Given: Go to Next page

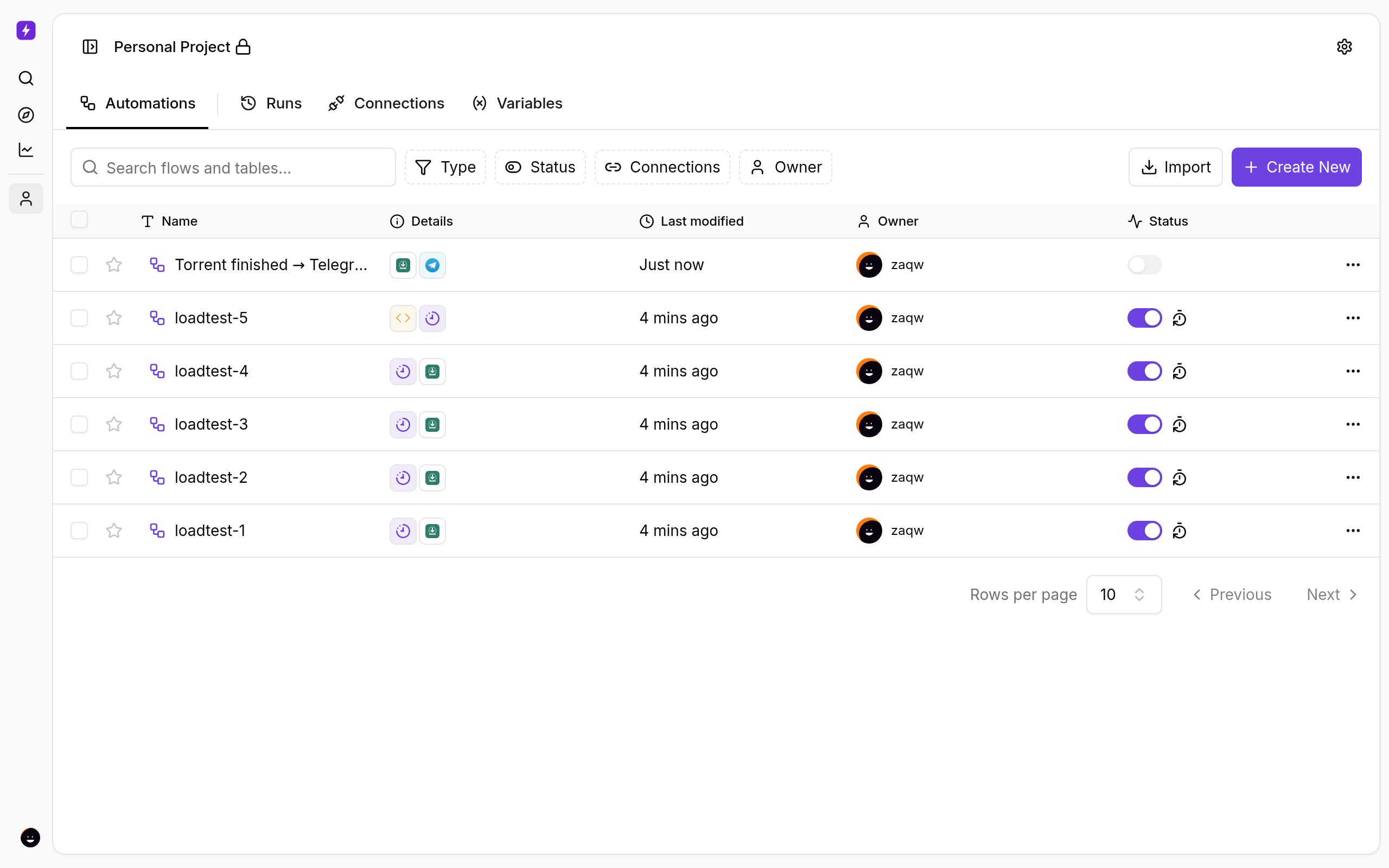Looking at the screenshot, I should (x=1332, y=594).
